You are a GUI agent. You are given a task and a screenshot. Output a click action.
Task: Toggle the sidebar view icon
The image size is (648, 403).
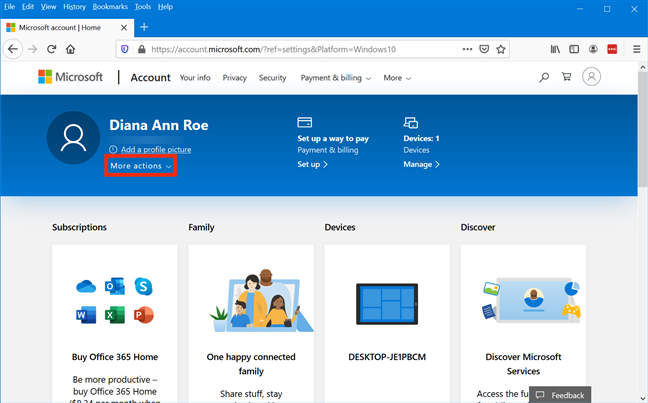(x=574, y=49)
